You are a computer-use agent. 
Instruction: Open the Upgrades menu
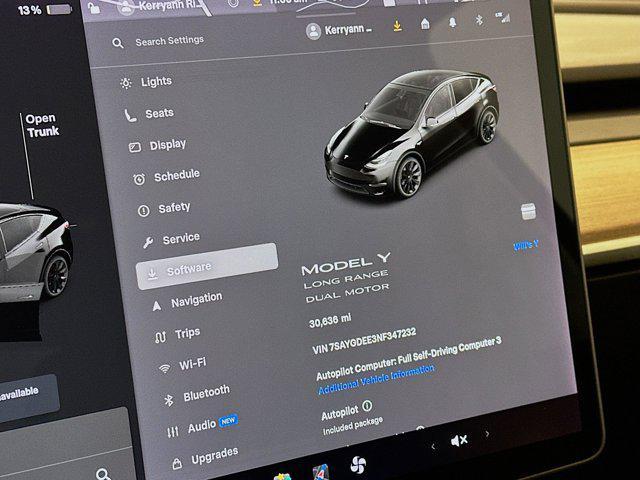click(205, 458)
